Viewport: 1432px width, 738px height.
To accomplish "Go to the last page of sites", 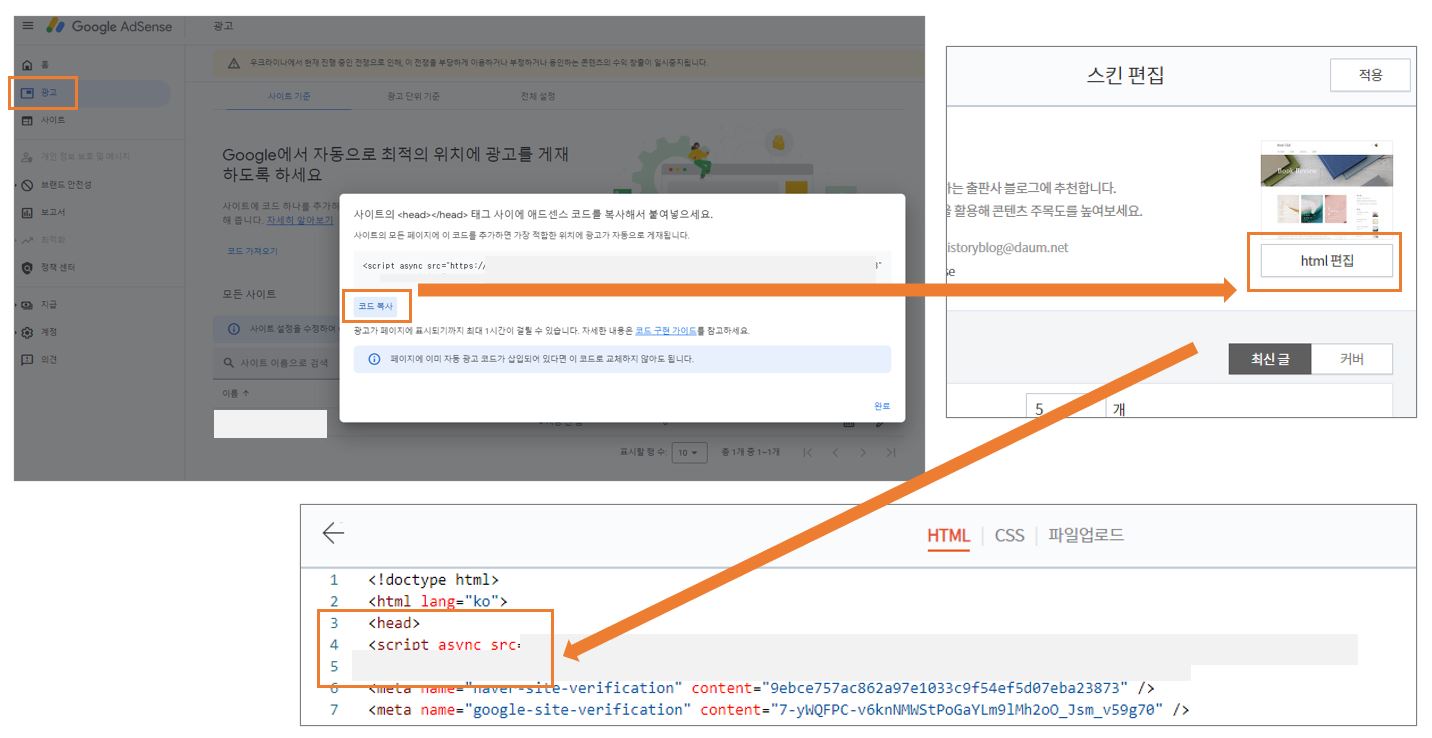I will [891, 453].
